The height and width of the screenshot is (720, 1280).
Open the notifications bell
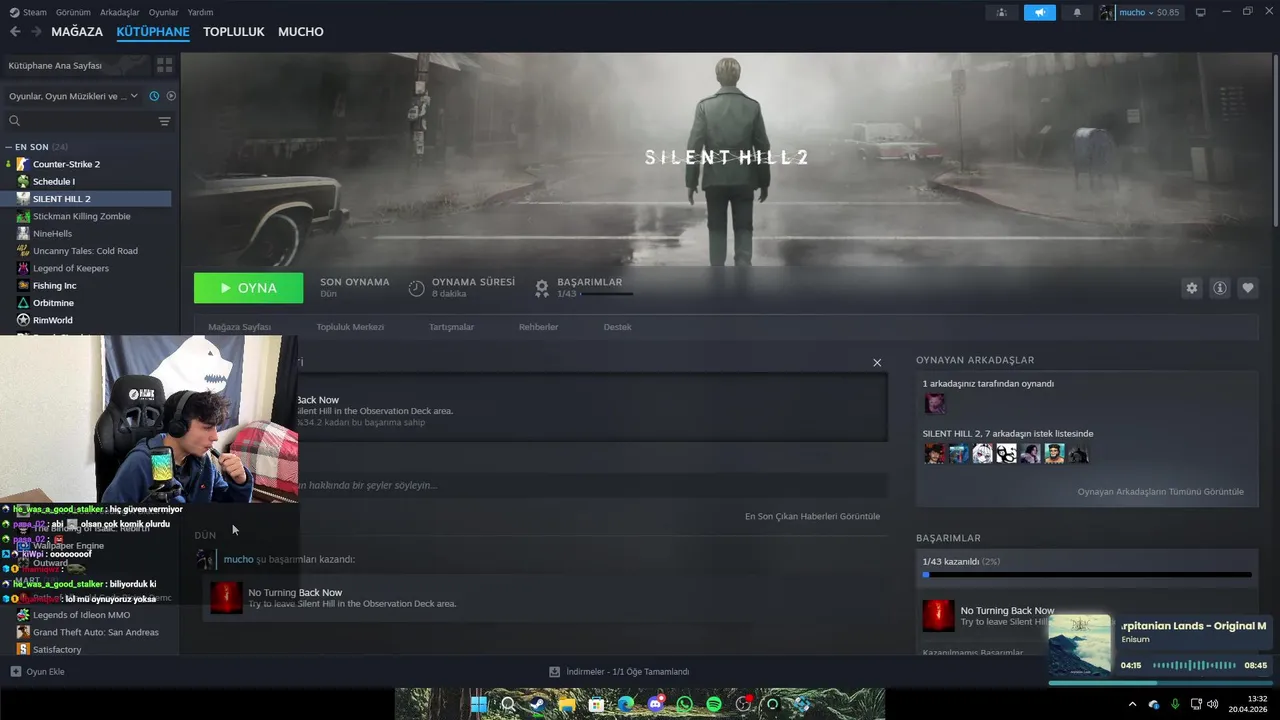point(1077,12)
